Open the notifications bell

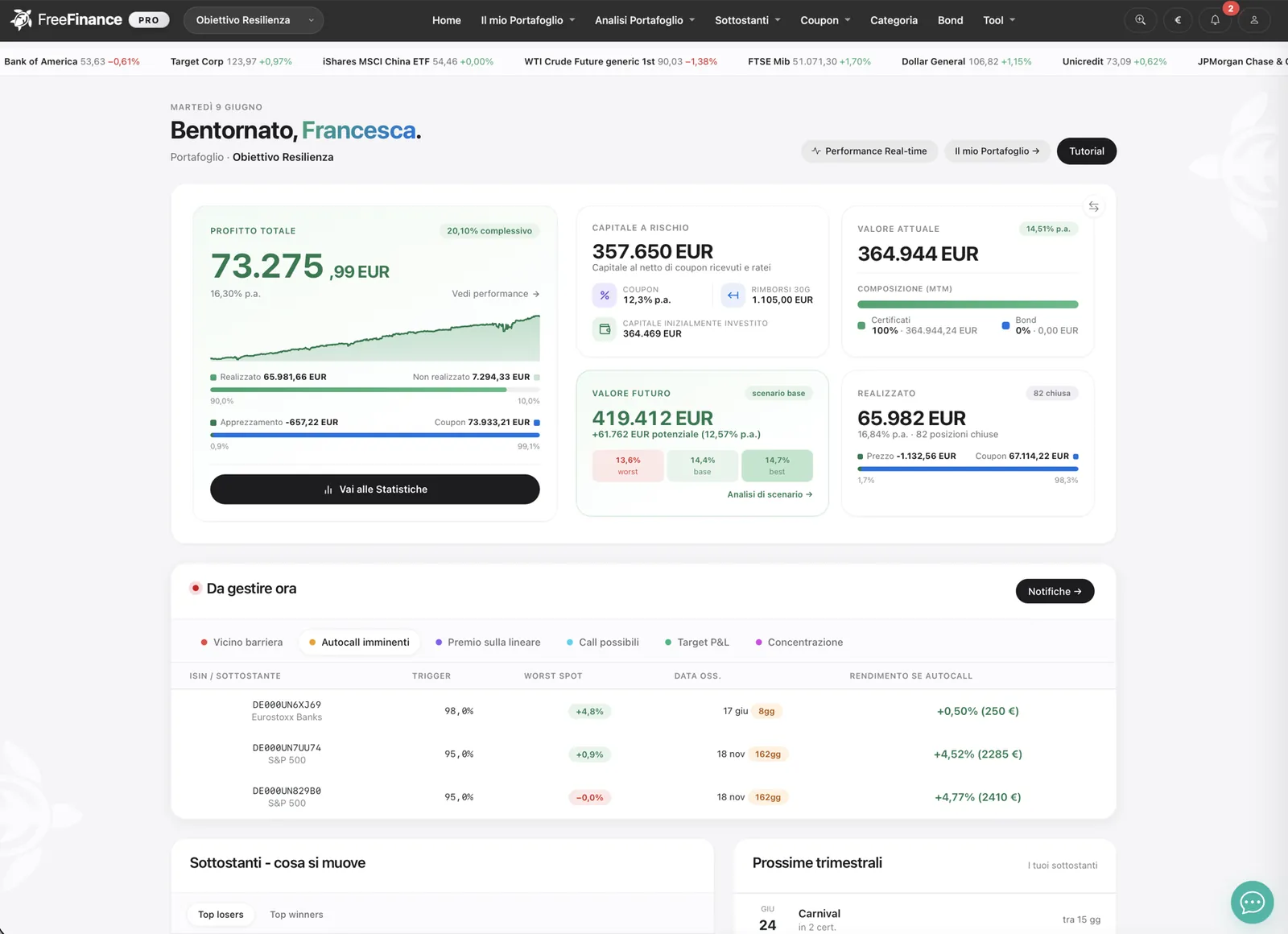pyautogui.click(x=1216, y=20)
